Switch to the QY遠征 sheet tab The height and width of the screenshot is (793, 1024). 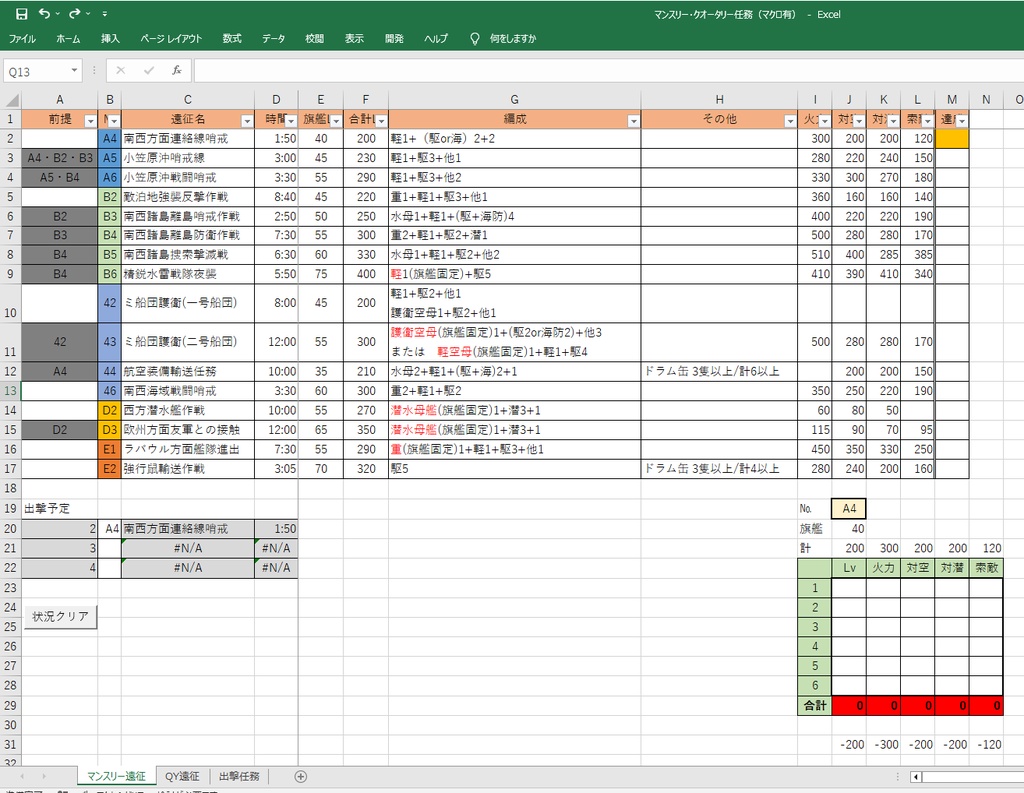182,776
